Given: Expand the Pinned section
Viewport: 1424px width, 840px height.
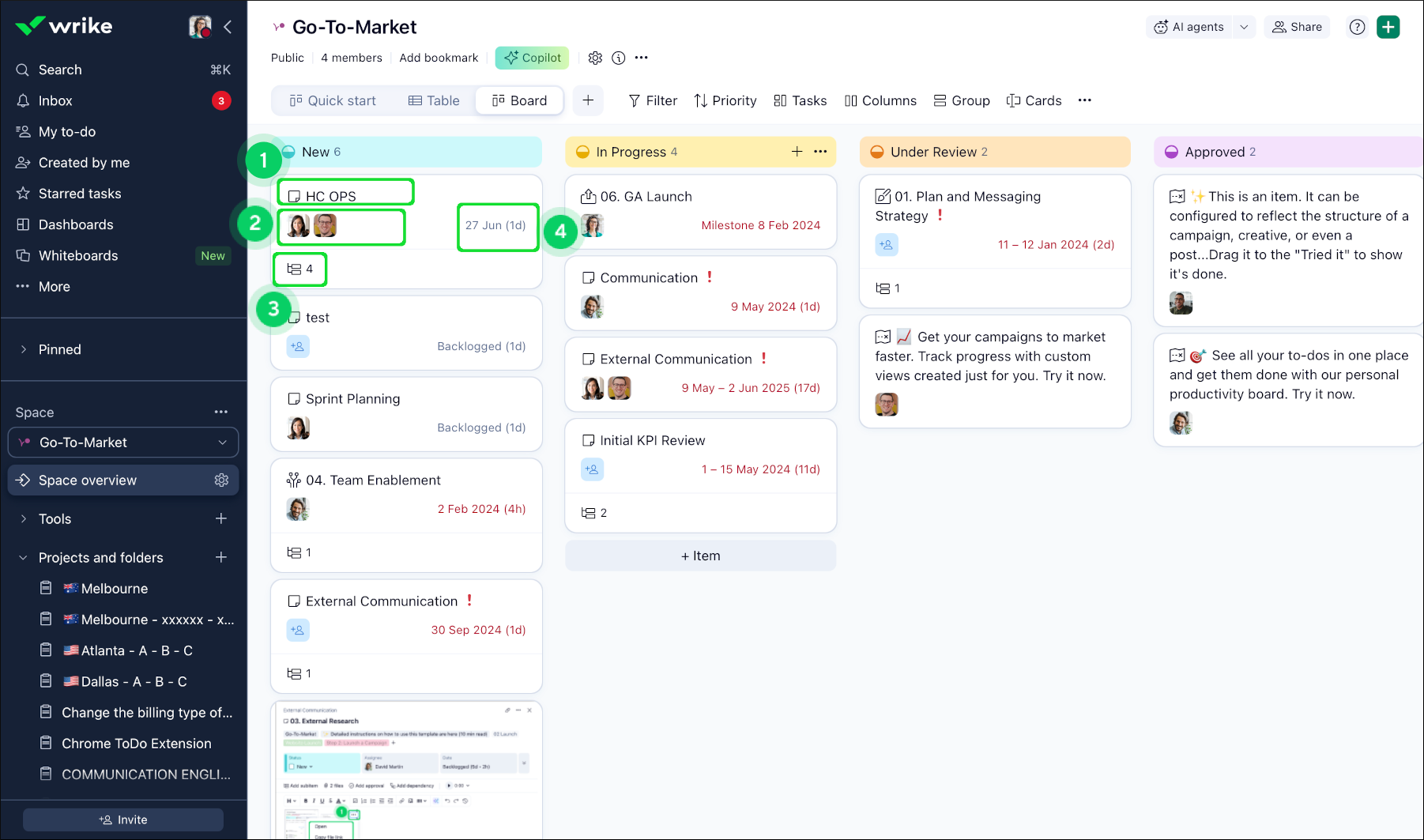Looking at the screenshot, I should click(23, 349).
